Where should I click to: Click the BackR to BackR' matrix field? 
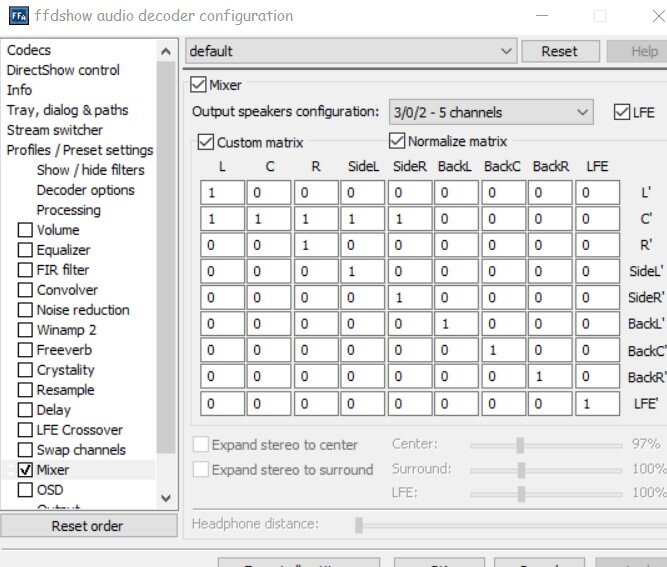[x=550, y=377]
